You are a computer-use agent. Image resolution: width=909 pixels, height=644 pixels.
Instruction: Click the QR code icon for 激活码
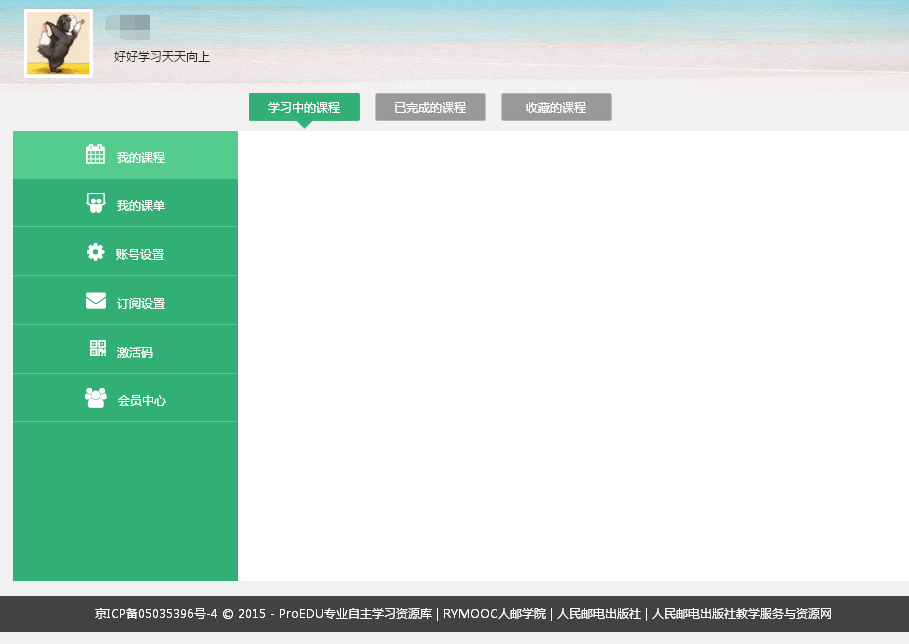pyautogui.click(x=97, y=349)
